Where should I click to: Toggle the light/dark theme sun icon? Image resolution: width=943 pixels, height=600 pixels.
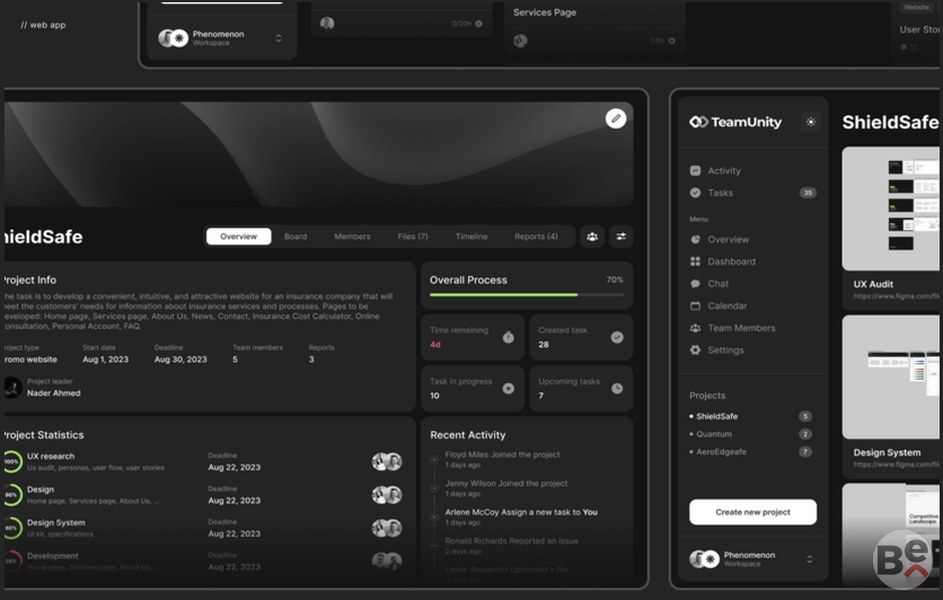point(810,122)
